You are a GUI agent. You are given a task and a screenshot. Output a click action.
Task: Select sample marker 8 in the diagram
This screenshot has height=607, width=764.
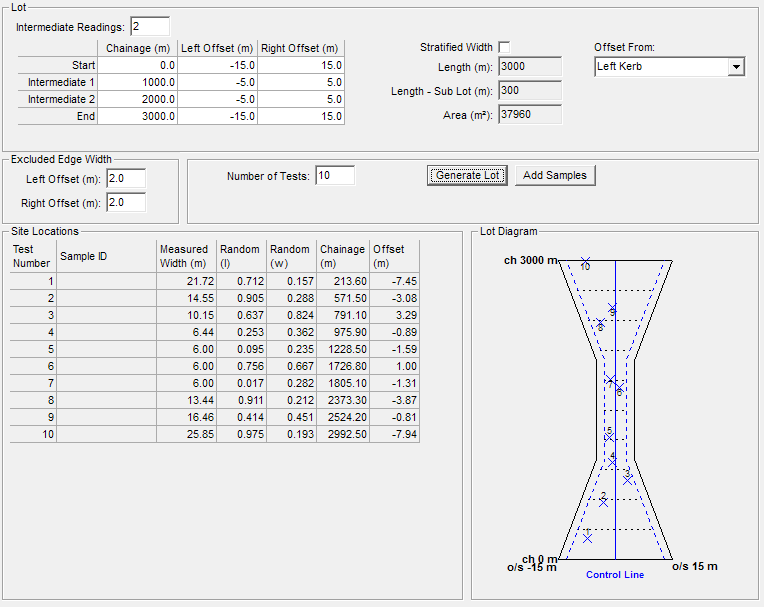click(x=600, y=323)
